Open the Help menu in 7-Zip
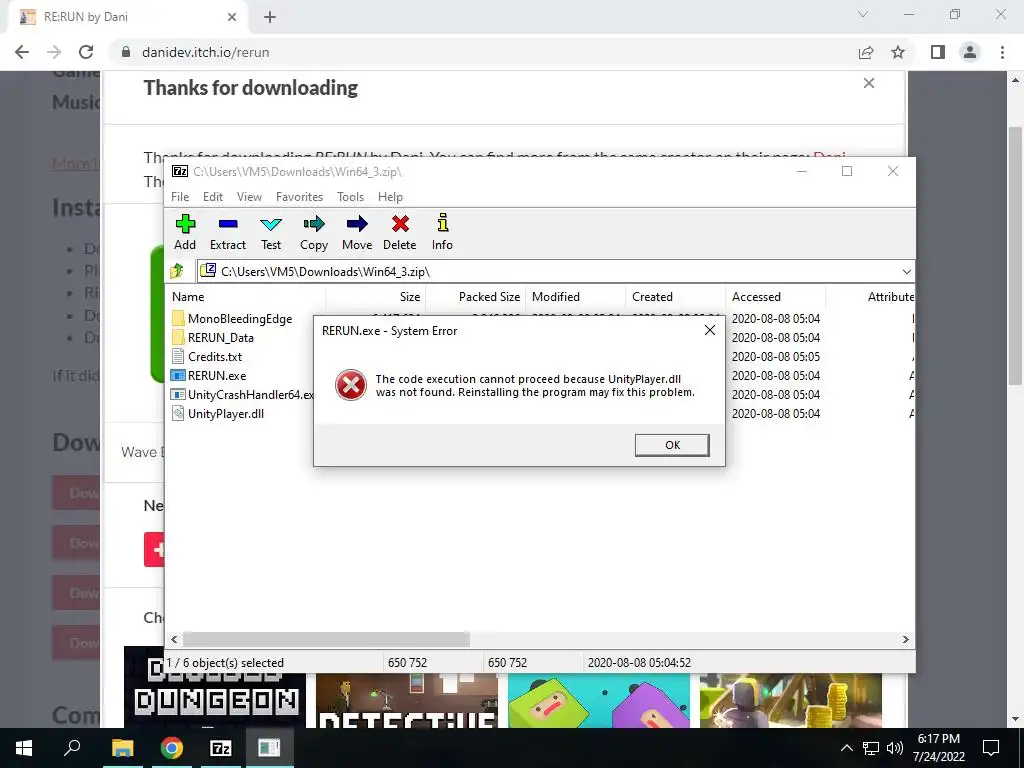The height and width of the screenshot is (768, 1024). point(390,197)
